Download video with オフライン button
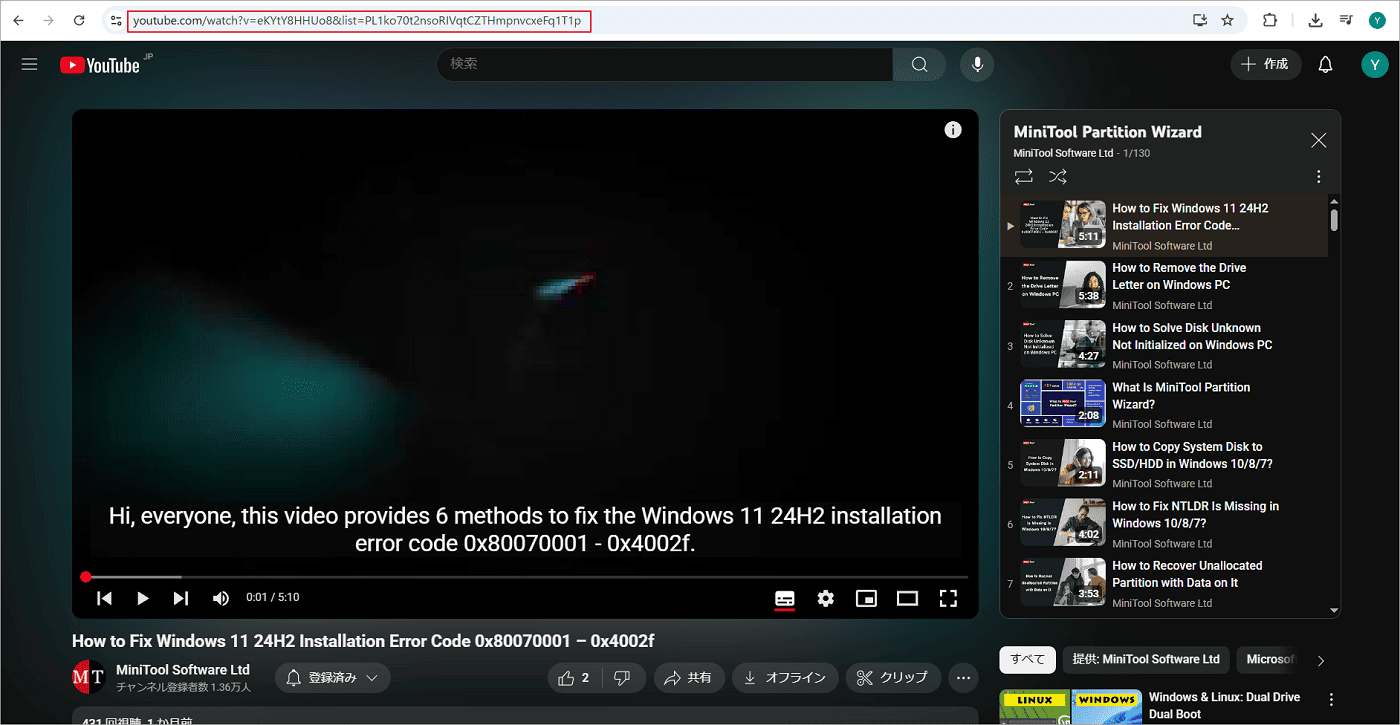1400x725 pixels. pyautogui.click(x=785, y=678)
